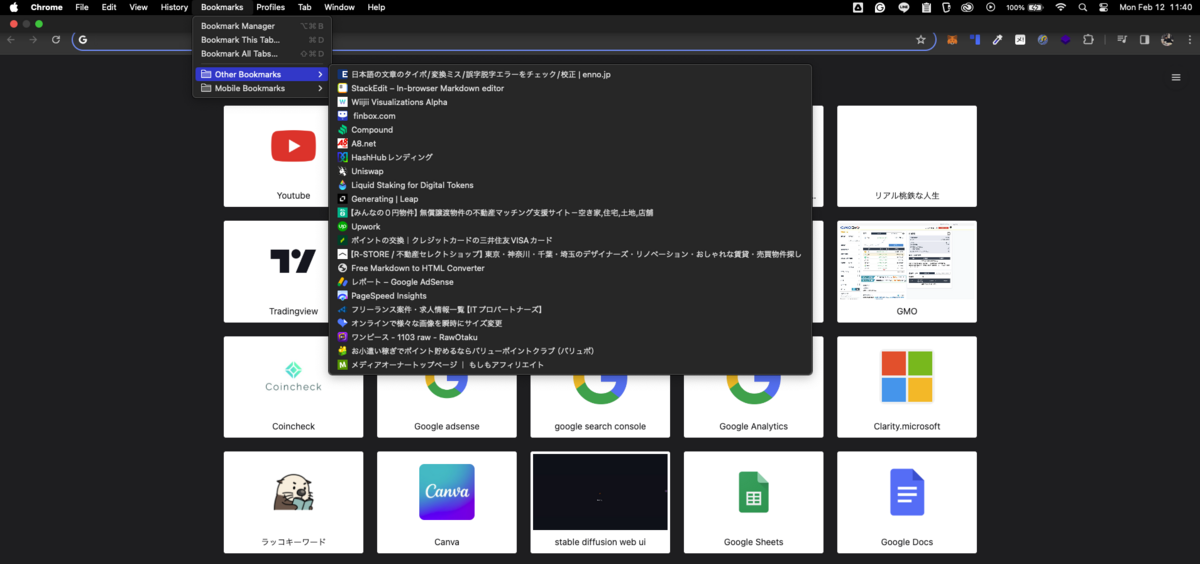The image size is (1200, 564).
Task: Choose Bookmark All Tabs from the menu
Action: pyautogui.click(x=262, y=54)
